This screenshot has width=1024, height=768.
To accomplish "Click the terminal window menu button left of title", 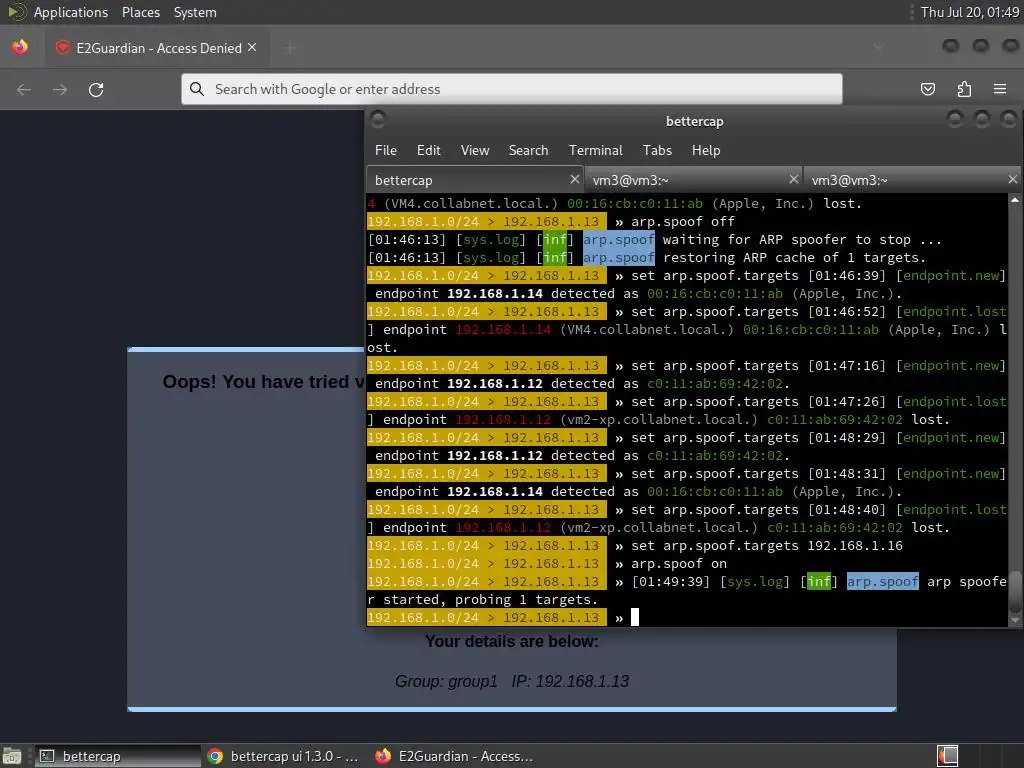I will pos(377,120).
